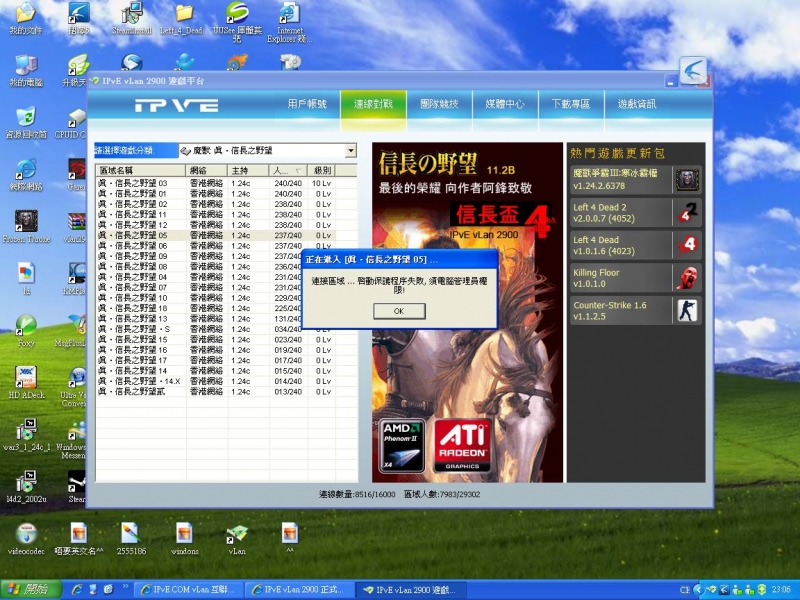Screen dimensions: 800x600
Task: Open the 媒體中心 tab
Action: 505,104
